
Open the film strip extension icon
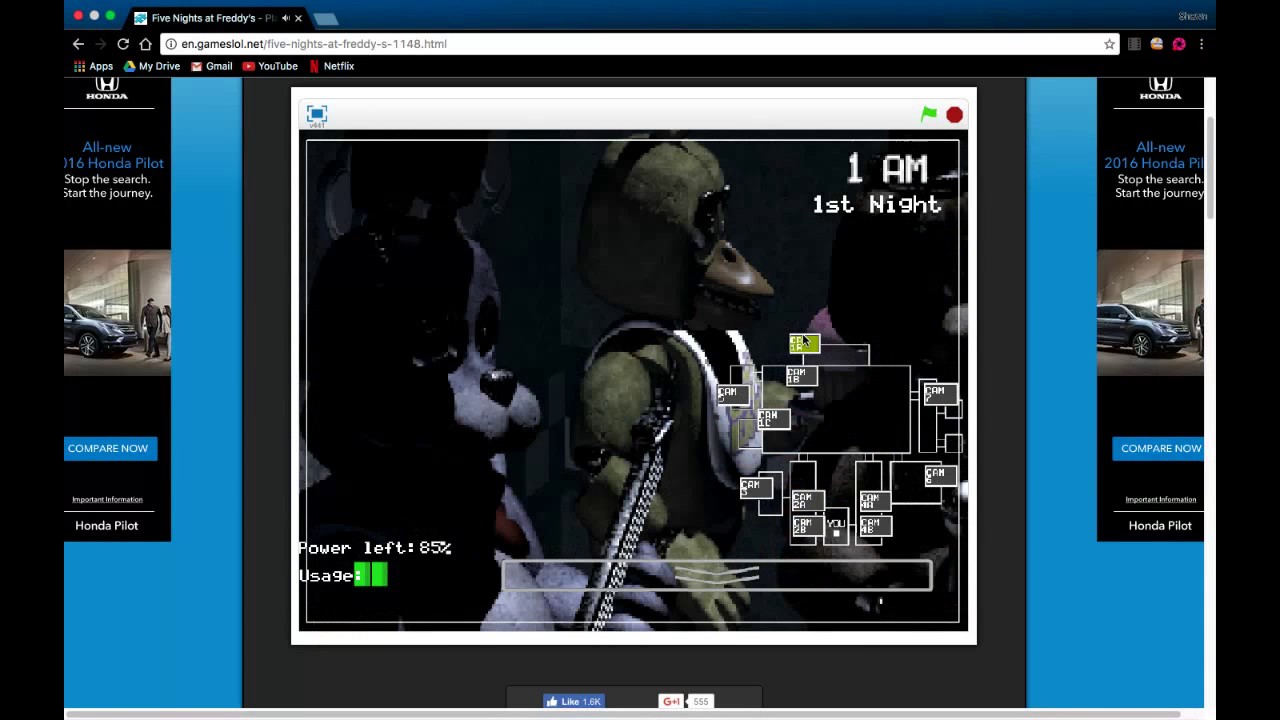coord(1134,44)
